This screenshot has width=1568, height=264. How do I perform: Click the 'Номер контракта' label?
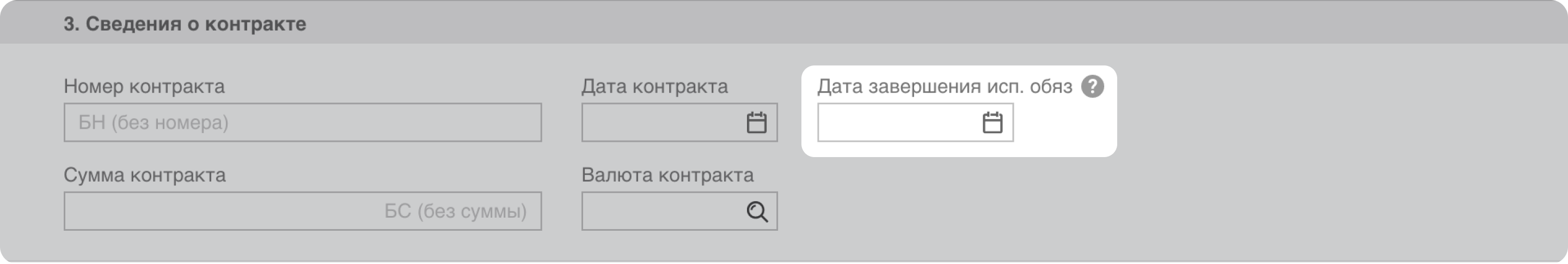click(144, 87)
